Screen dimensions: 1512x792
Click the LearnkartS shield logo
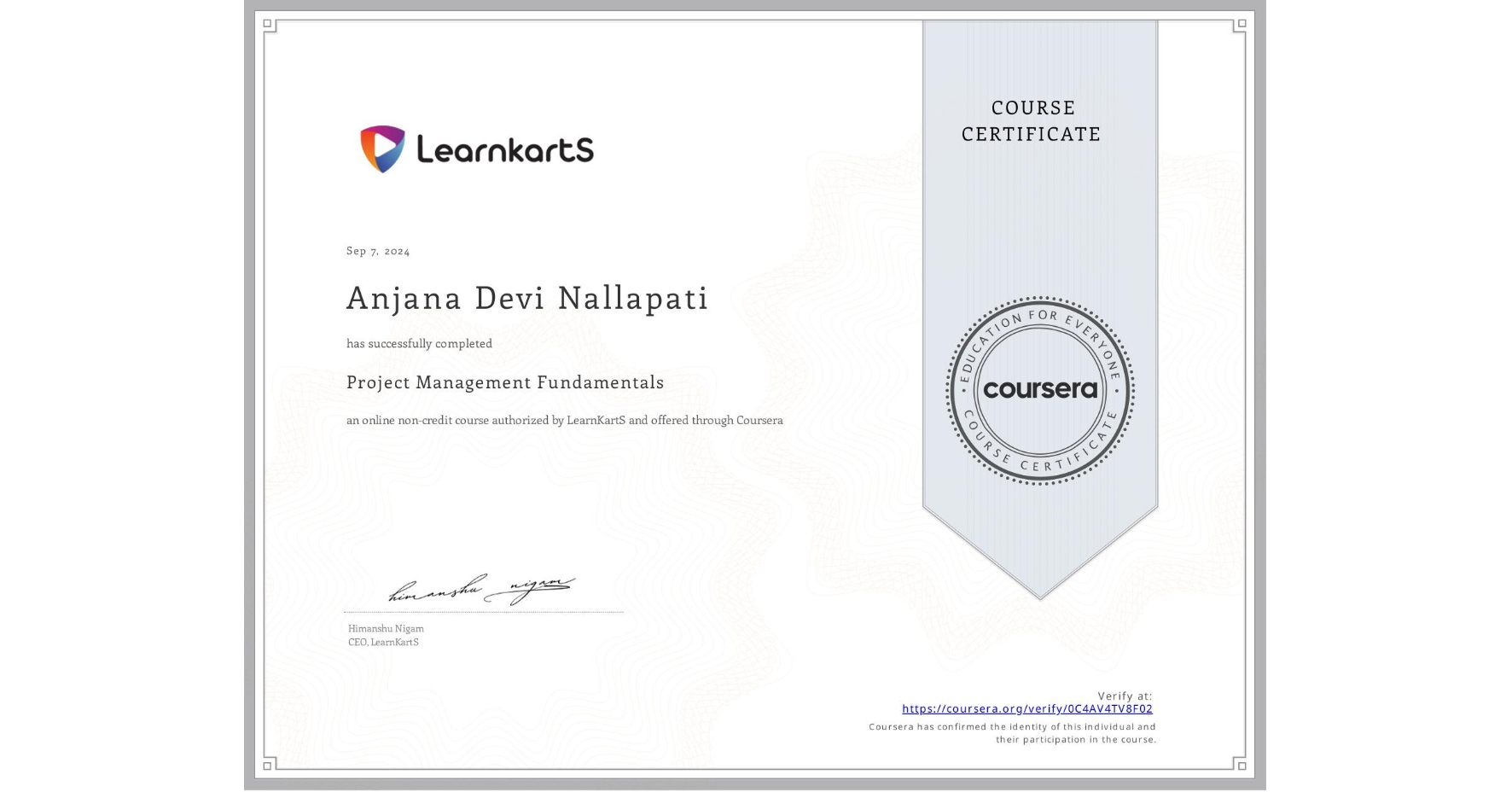(x=381, y=148)
